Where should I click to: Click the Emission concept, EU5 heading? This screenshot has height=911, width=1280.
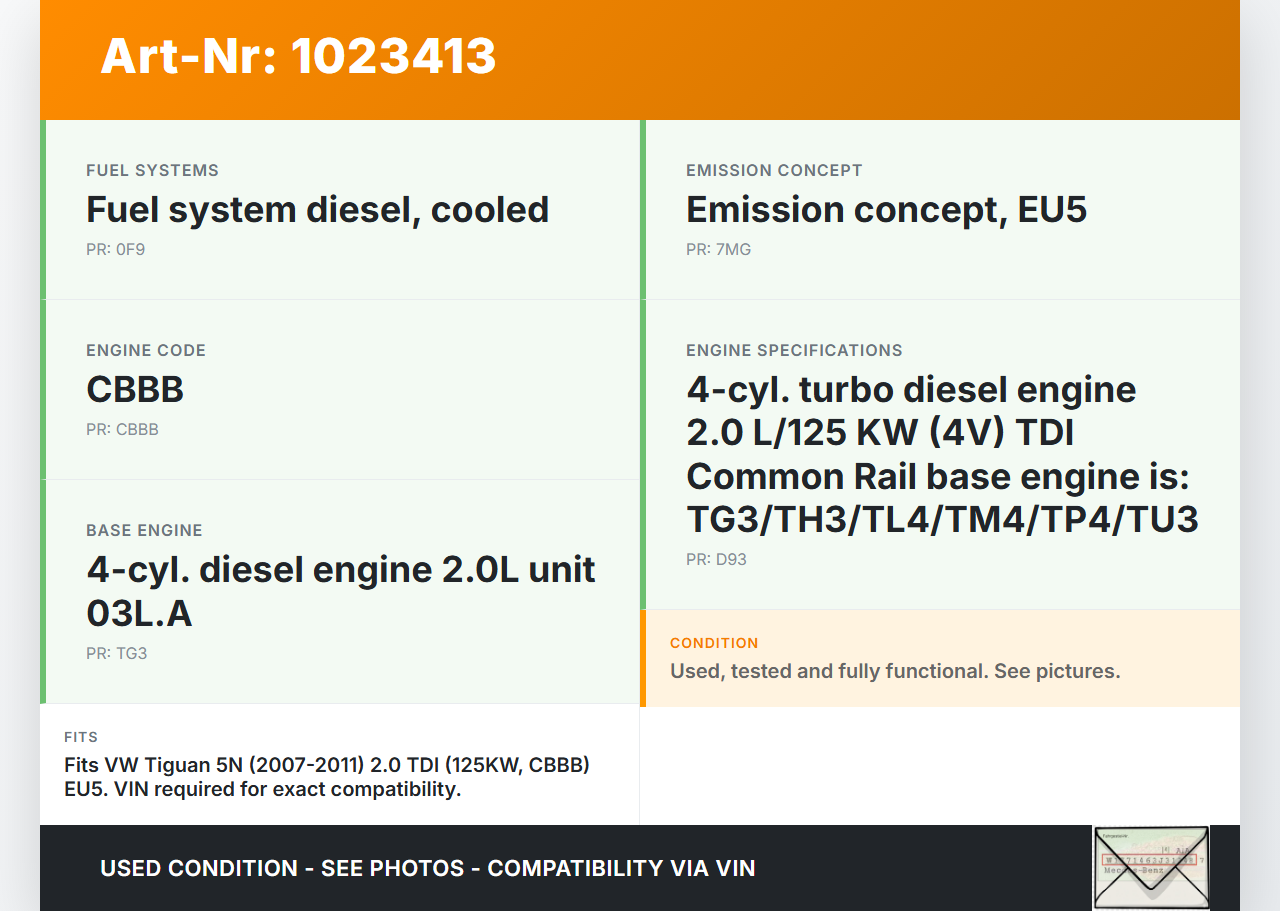tap(886, 210)
